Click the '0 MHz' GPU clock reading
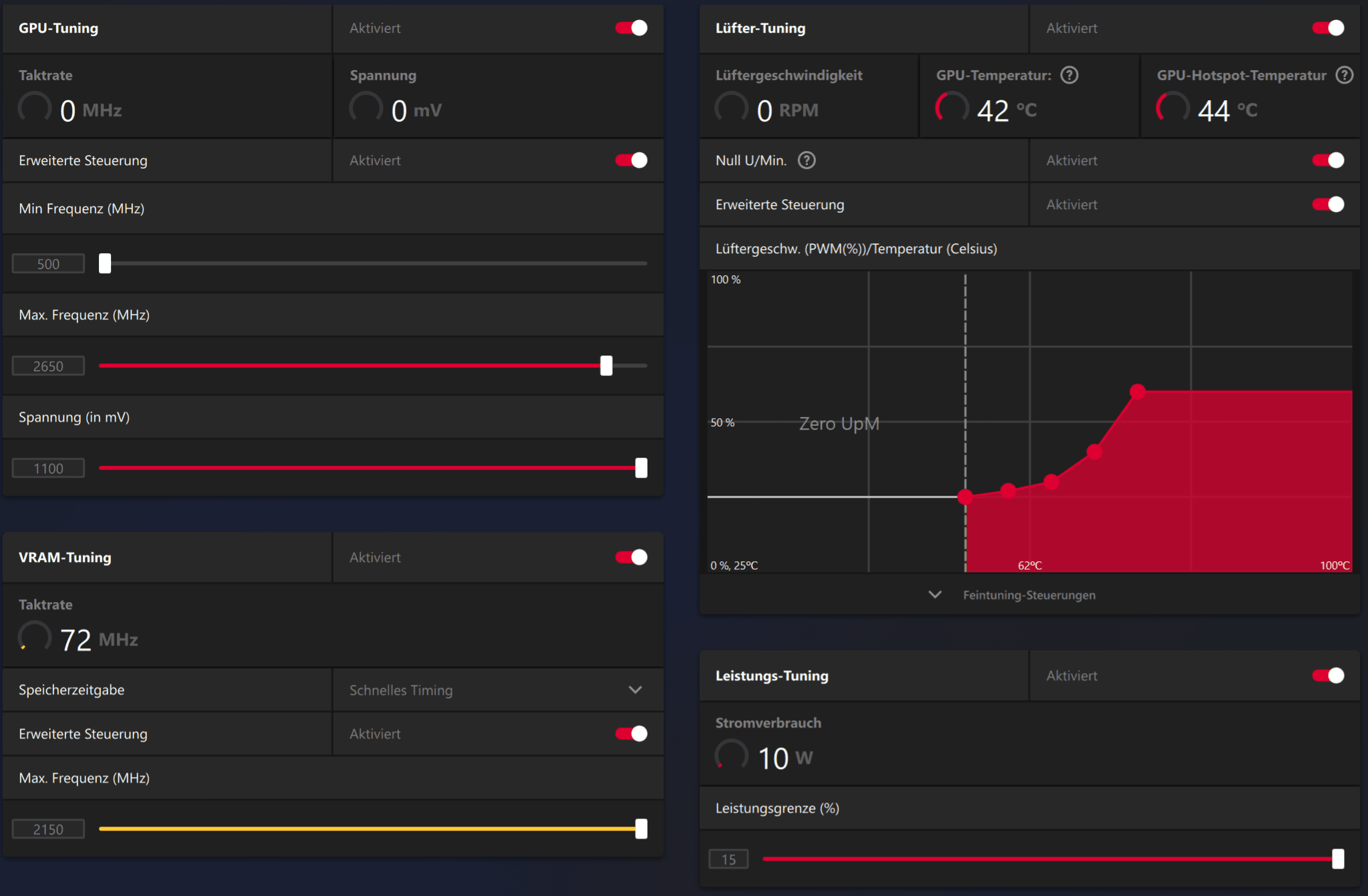 [x=91, y=110]
